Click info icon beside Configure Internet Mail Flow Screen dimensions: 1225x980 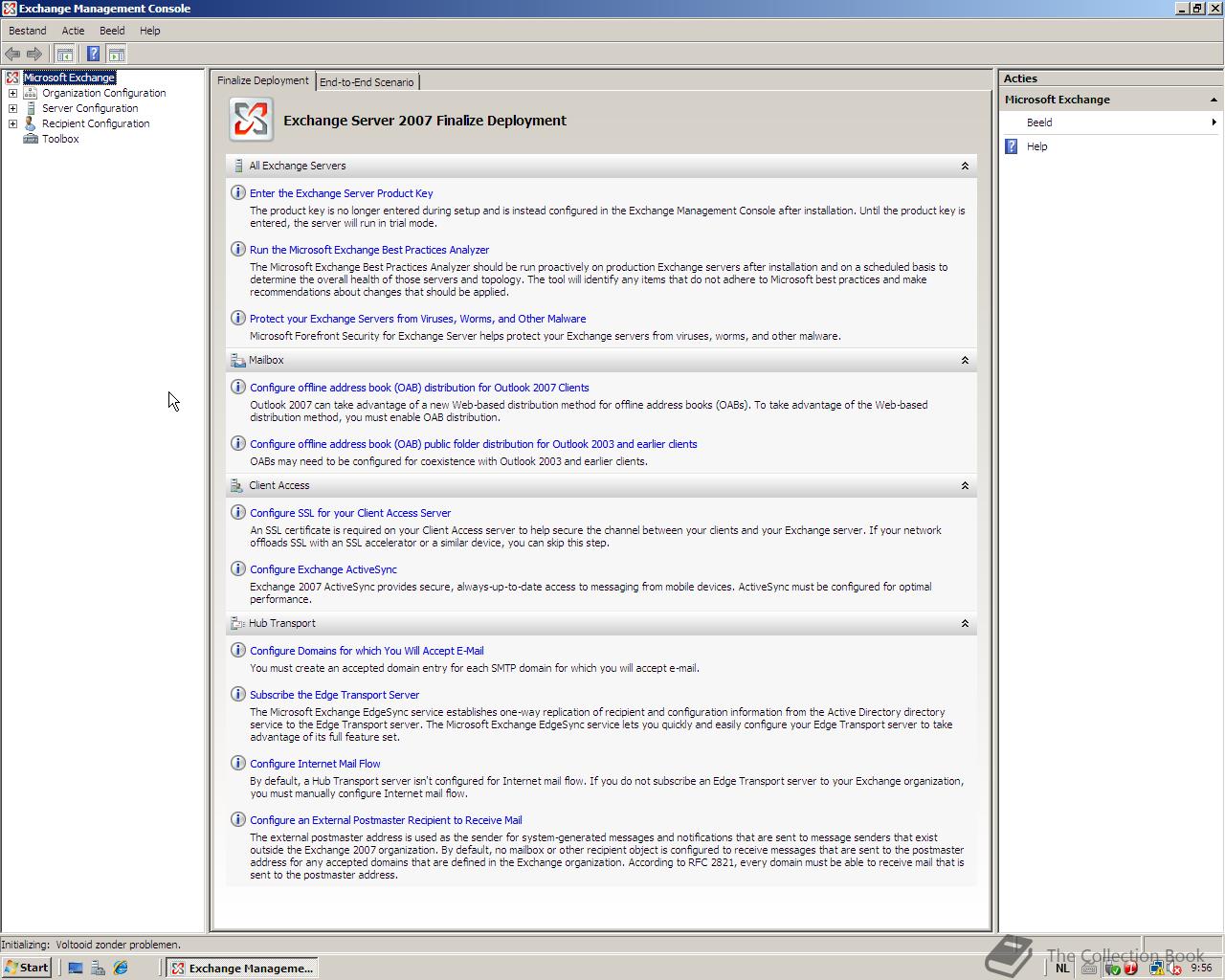(x=238, y=763)
